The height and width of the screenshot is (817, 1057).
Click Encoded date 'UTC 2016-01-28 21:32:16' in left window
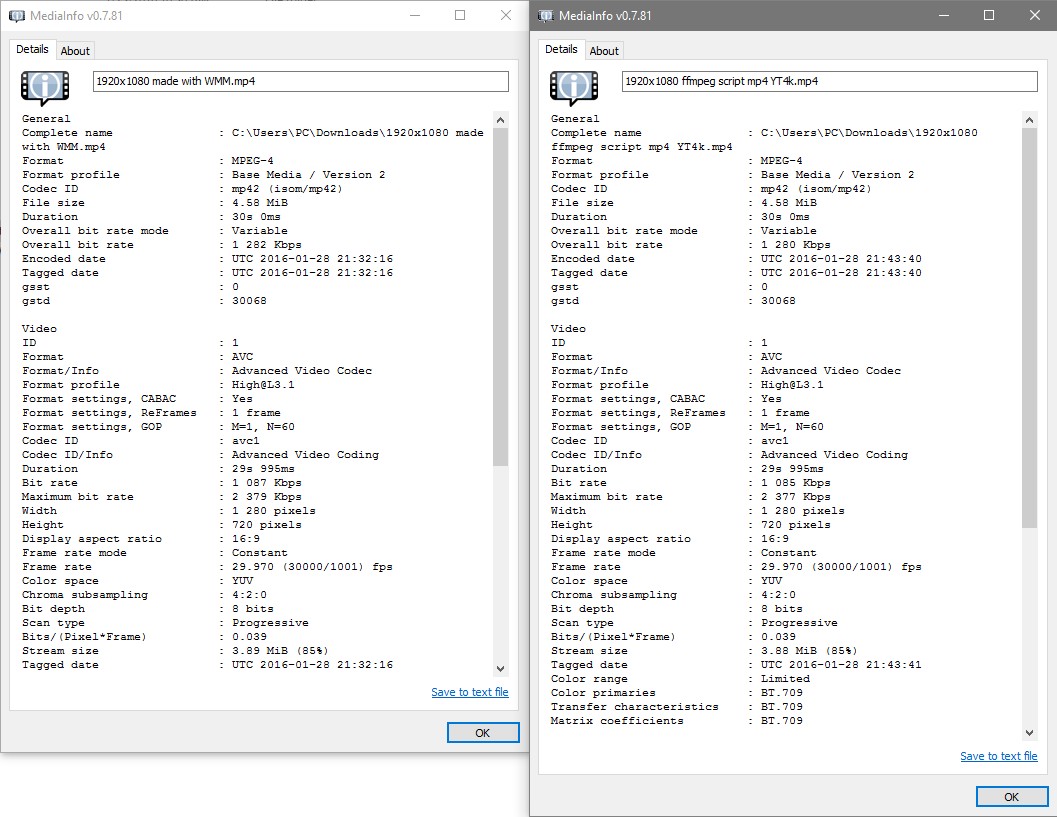coord(312,259)
